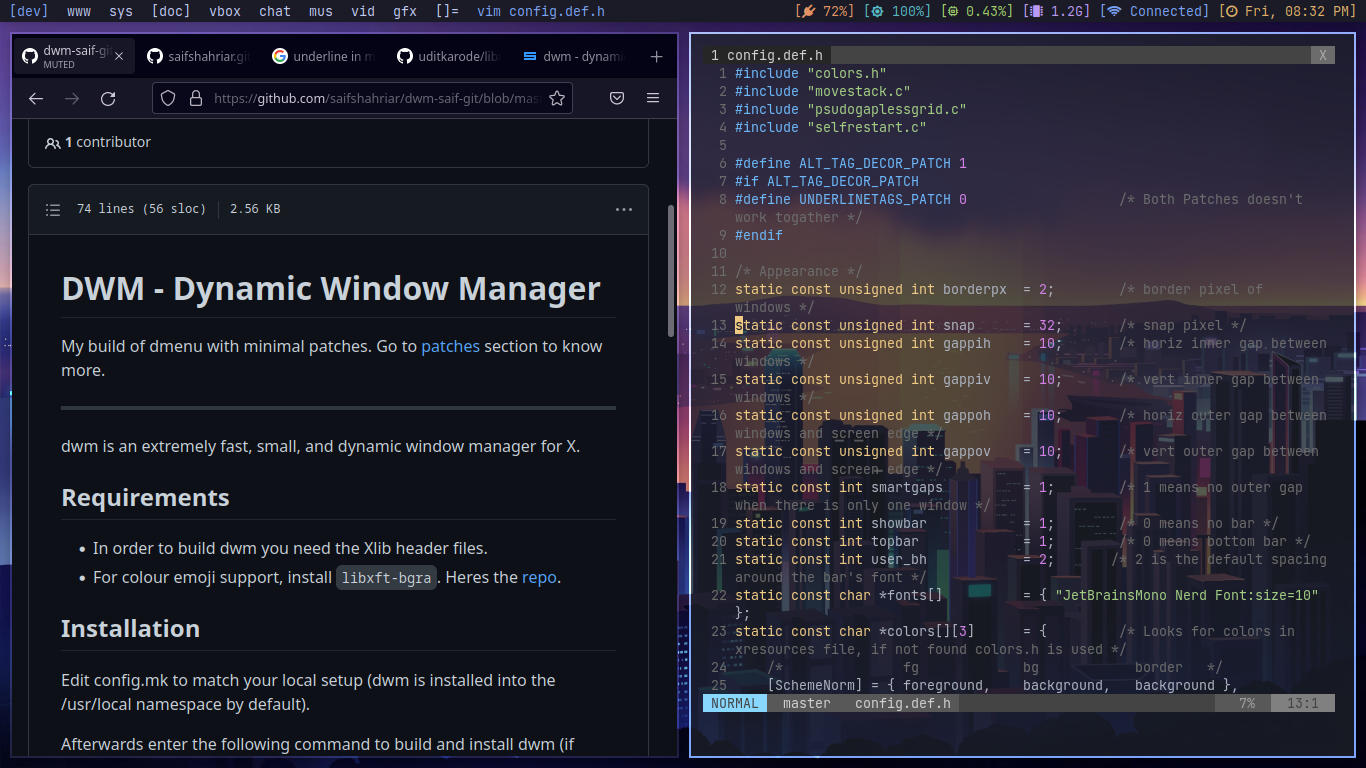Click the CPU 0.43% status indicator
This screenshot has height=768, width=1366.
(x=978, y=11)
